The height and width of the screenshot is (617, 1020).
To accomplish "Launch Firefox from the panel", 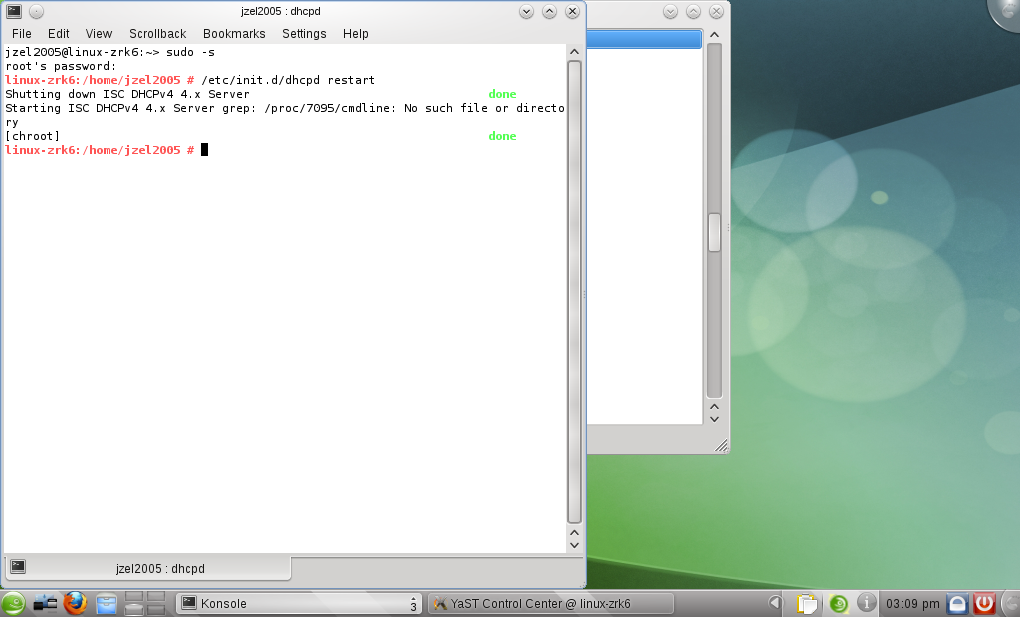I will pyautogui.click(x=75, y=603).
